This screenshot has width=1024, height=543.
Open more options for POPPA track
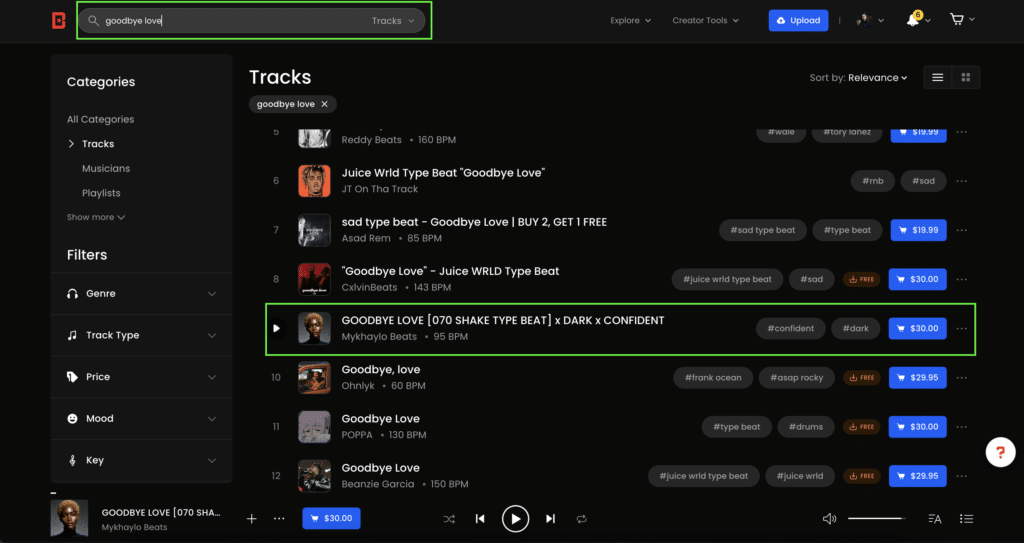[961, 427]
